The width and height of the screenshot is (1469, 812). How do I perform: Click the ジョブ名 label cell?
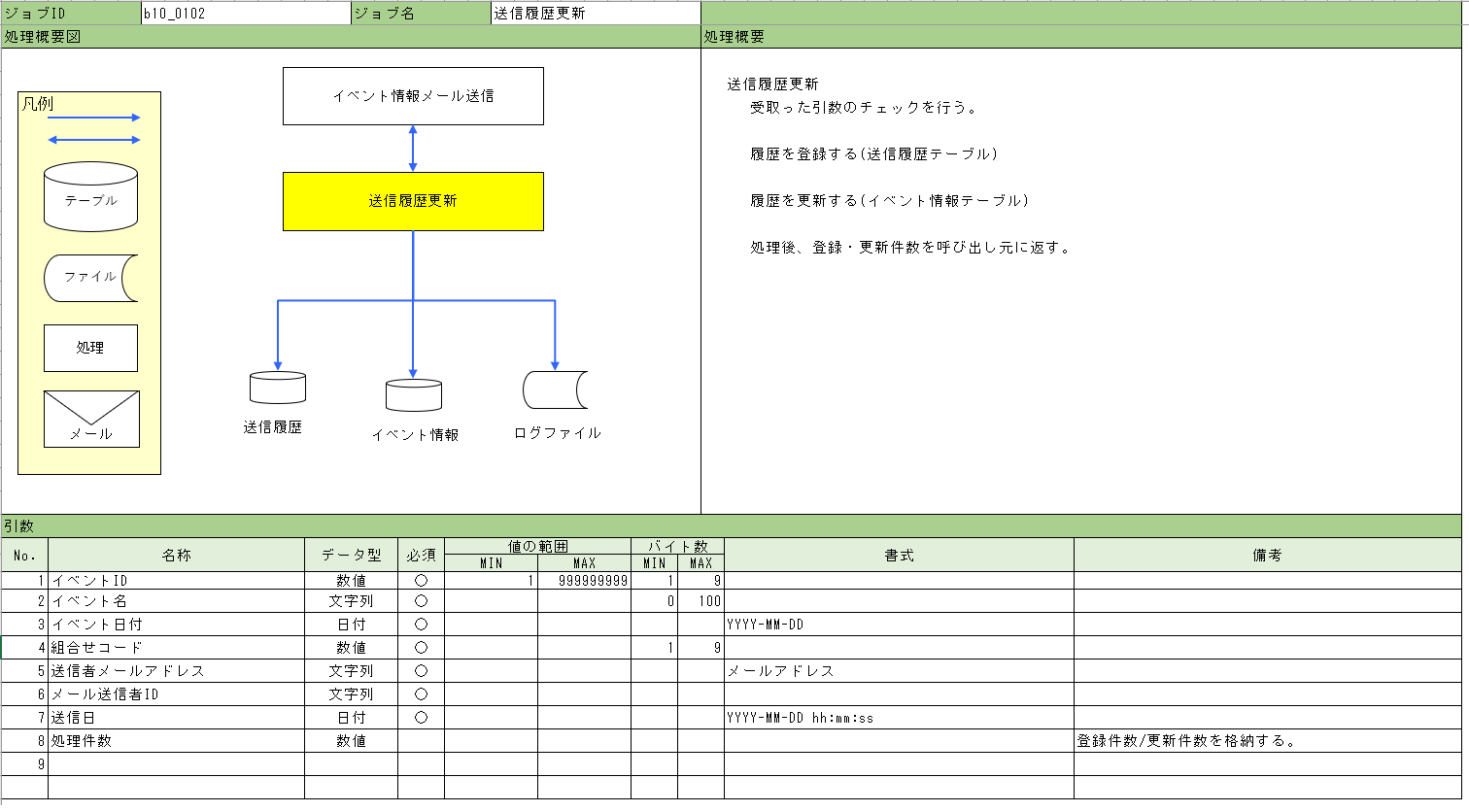tap(421, 14)
